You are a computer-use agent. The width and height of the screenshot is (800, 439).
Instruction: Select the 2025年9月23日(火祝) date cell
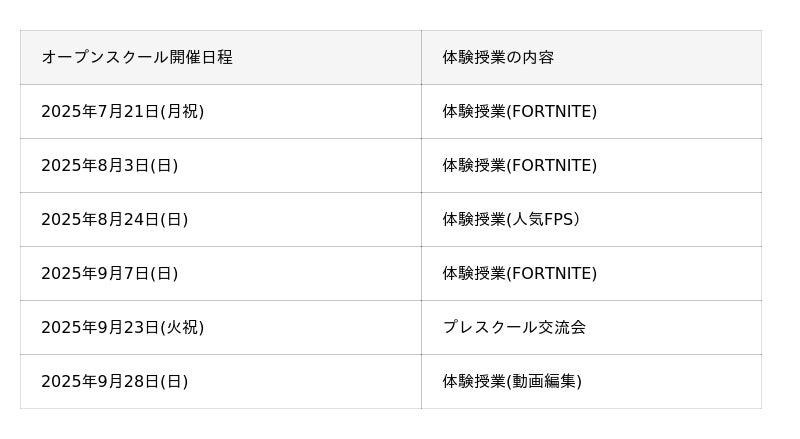122,328
